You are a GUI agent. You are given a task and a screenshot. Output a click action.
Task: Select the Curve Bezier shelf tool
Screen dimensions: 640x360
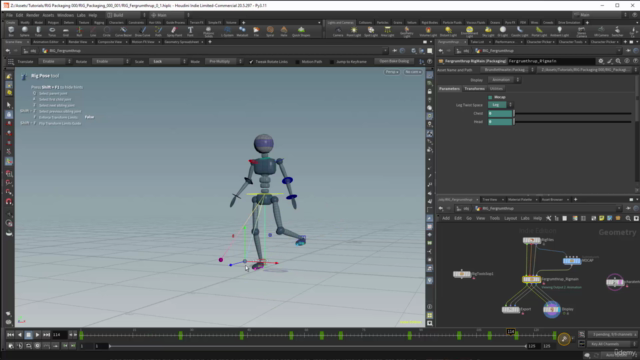[x=123, y=31]
